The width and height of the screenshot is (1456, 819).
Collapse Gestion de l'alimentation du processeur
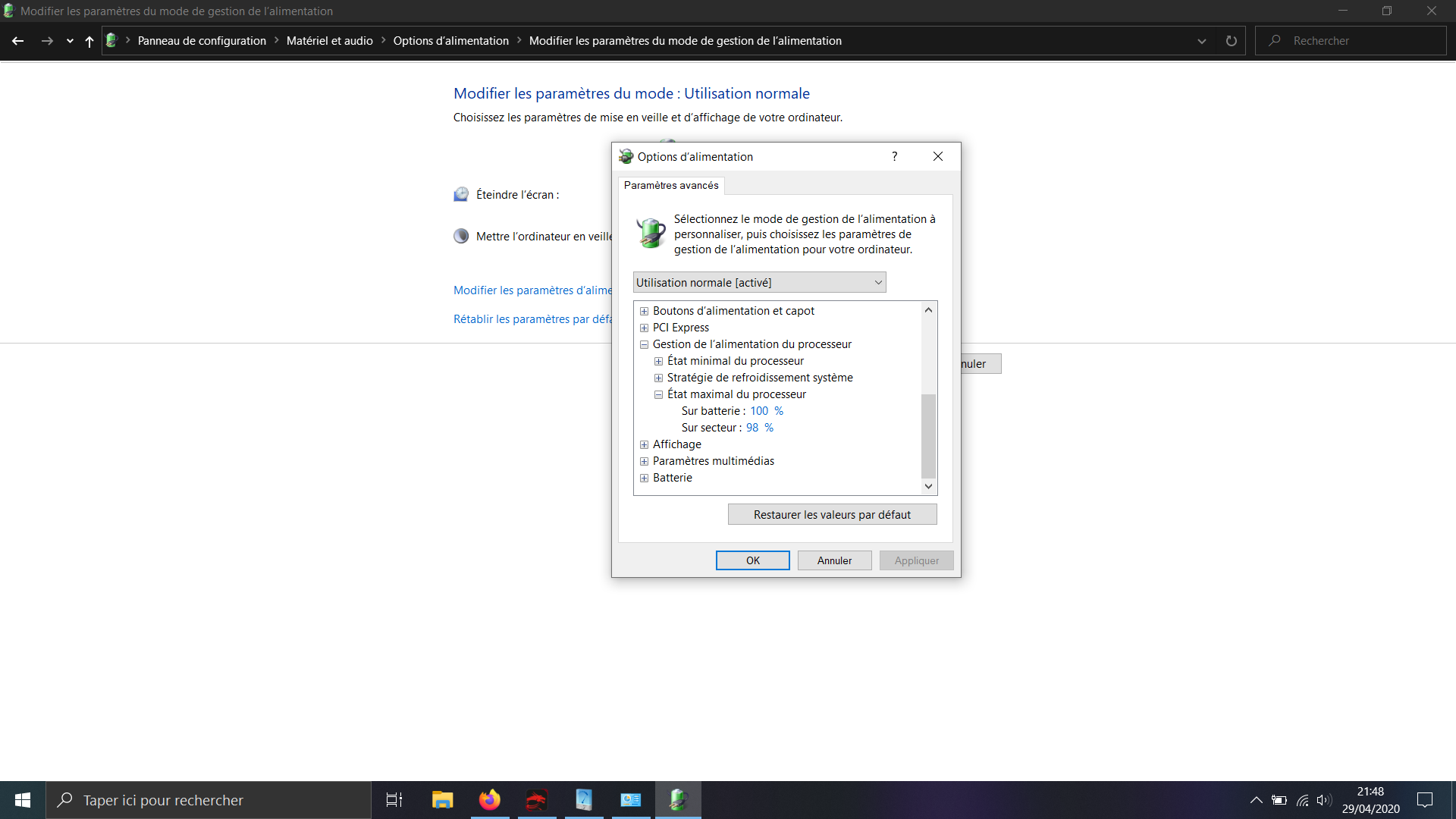pyautogui.click(x=644, y=344)
